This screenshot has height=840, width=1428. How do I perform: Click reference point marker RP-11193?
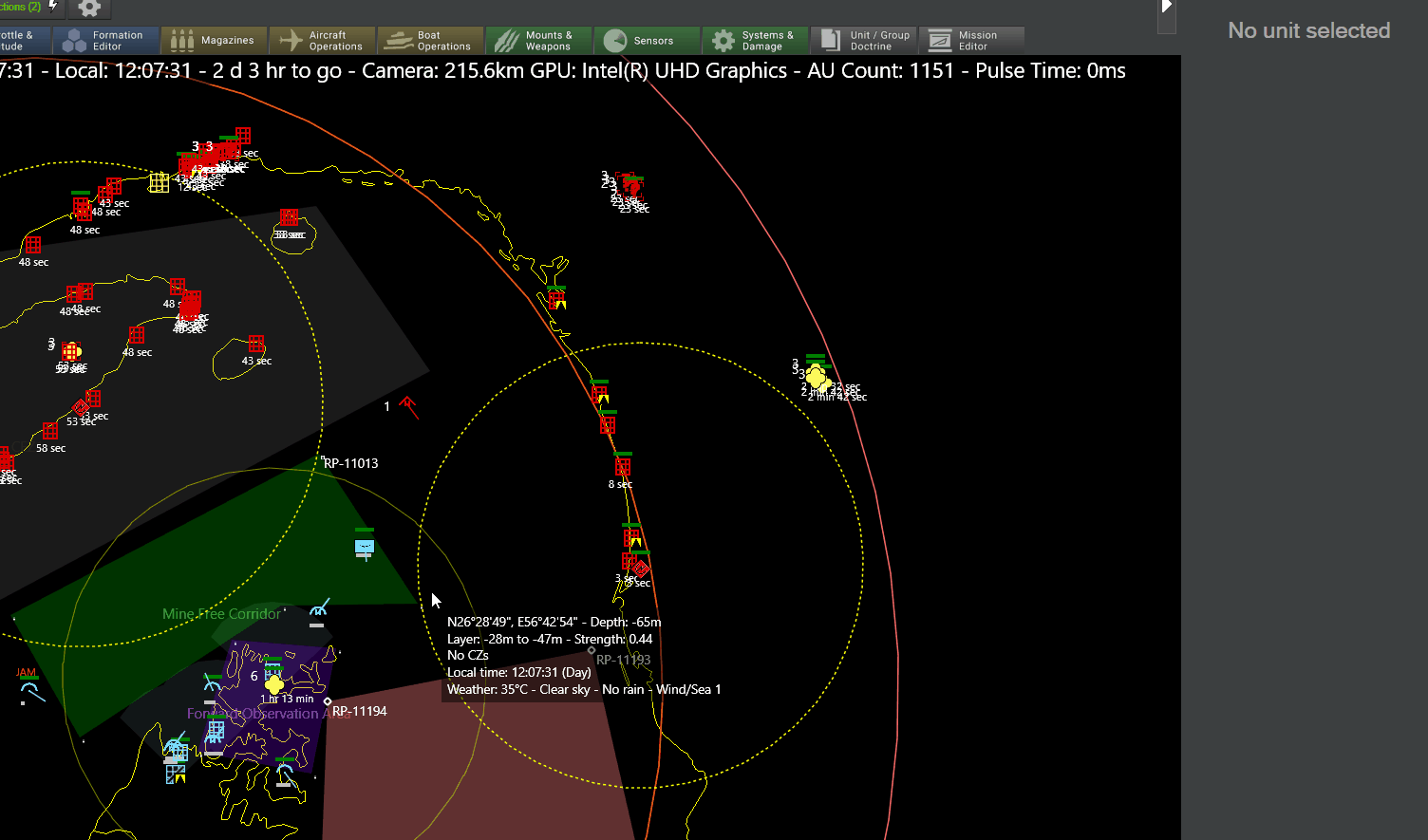[x=592, y=651]
